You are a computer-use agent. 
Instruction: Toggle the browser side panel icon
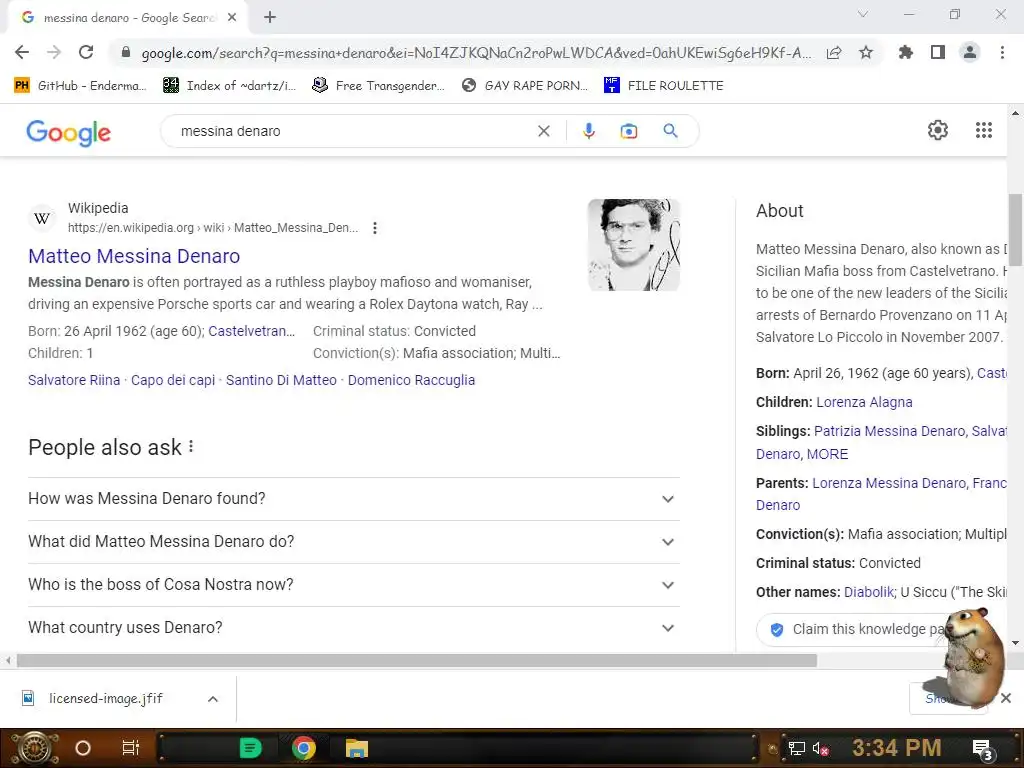coord(938,52)
